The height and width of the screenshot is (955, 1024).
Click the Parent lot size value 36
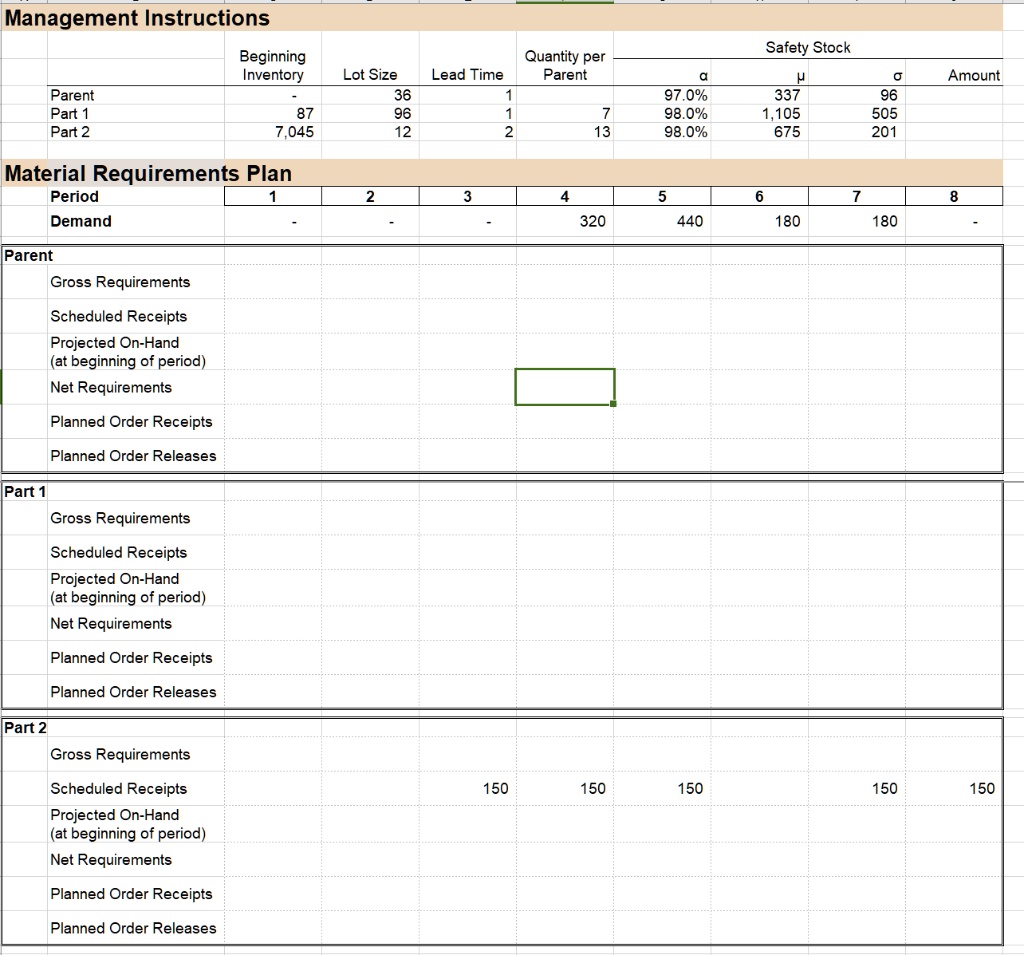(x=402, y=95)
